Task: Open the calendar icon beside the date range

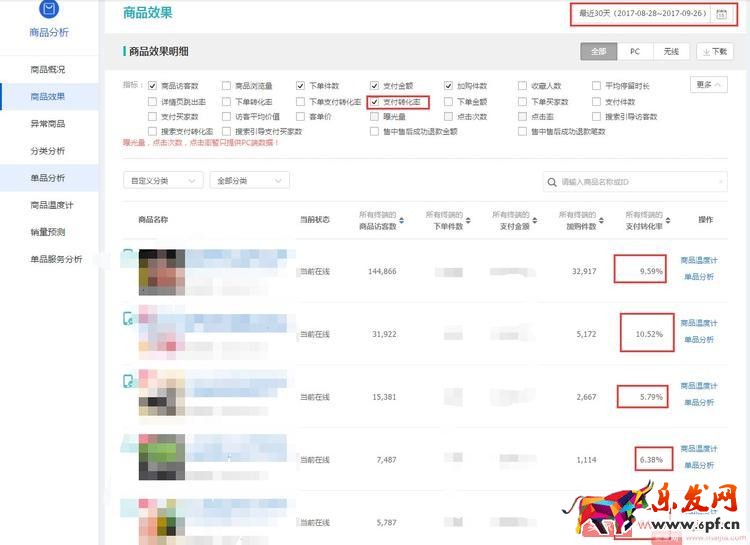Action: (x=721, y=14)
